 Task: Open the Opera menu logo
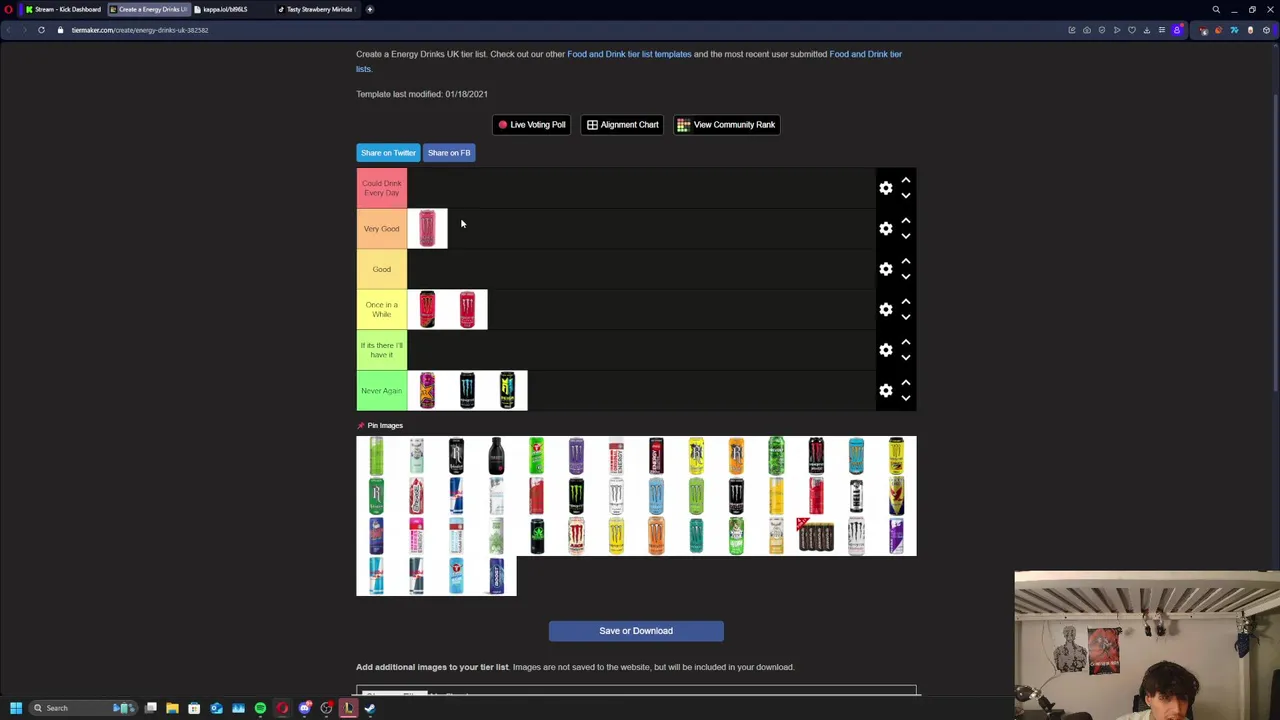(x=8, y=9)
